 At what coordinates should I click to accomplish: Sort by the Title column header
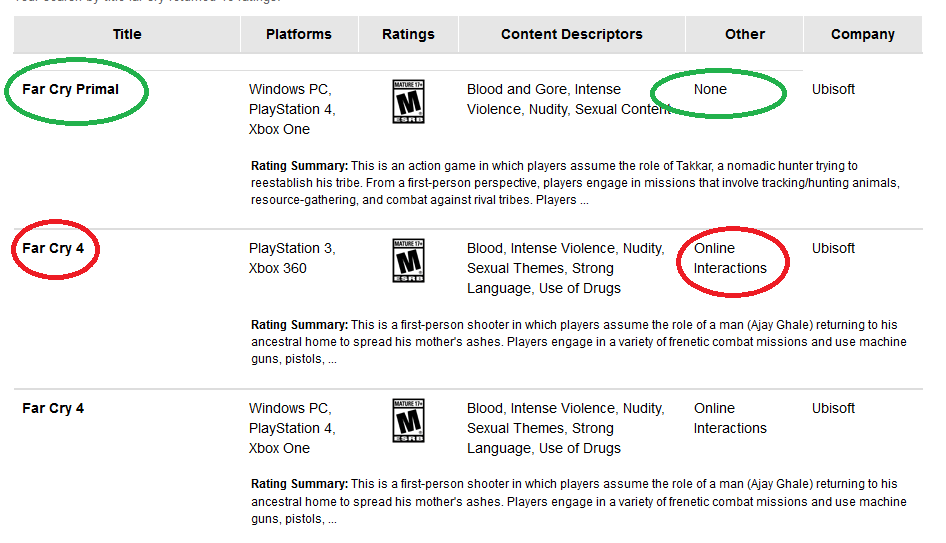click(127, 34)
